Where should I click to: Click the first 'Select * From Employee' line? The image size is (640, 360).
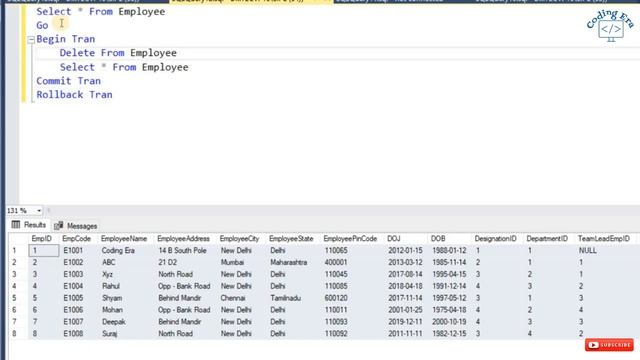101,11
